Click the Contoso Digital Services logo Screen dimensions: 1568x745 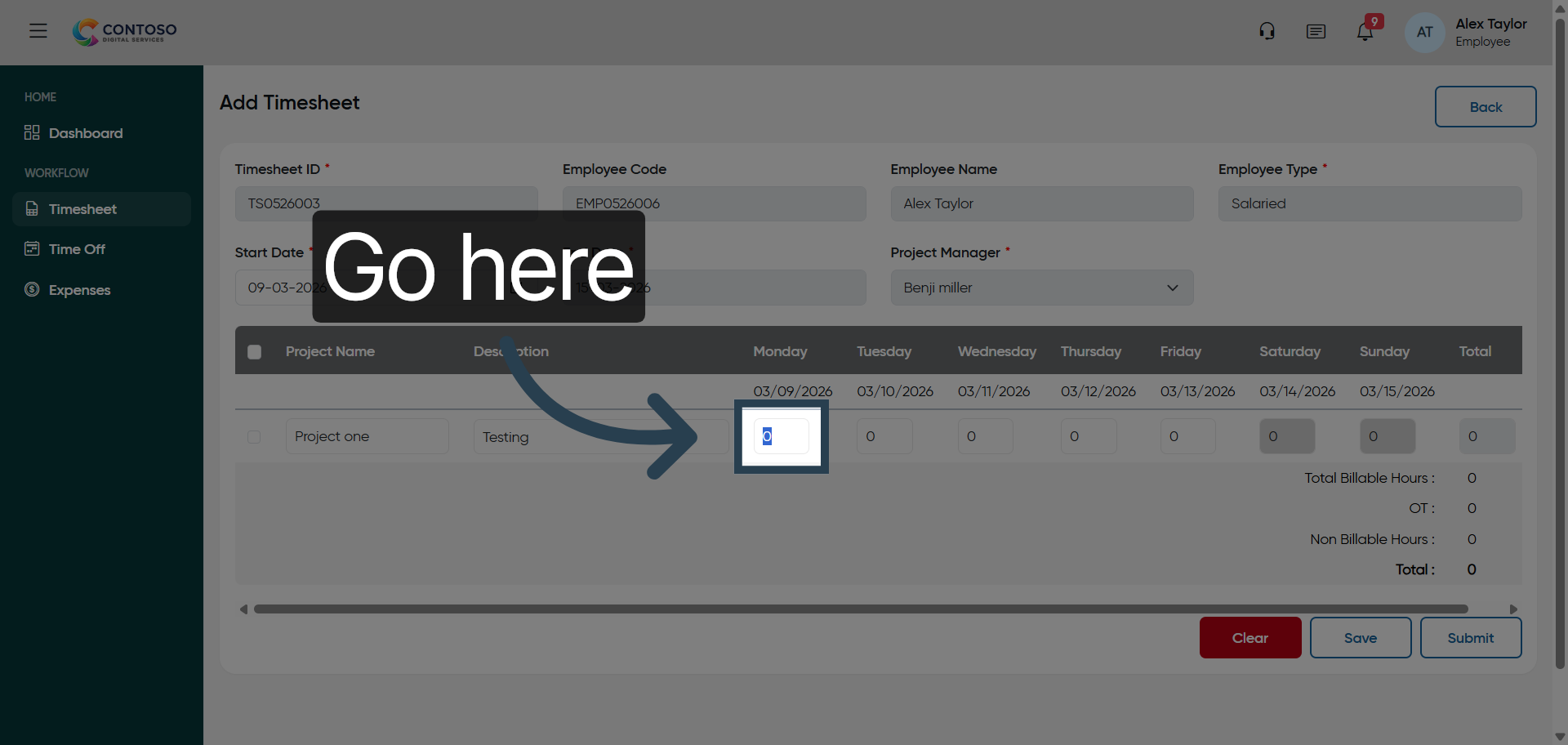tap(123, 32)
